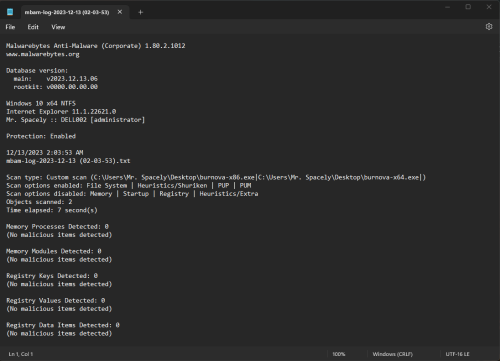Click the mbam-log-2023-12-13 (02-03-53).txt line
Image resolution: width=500 pixels, height=361 pixels.
68,161
